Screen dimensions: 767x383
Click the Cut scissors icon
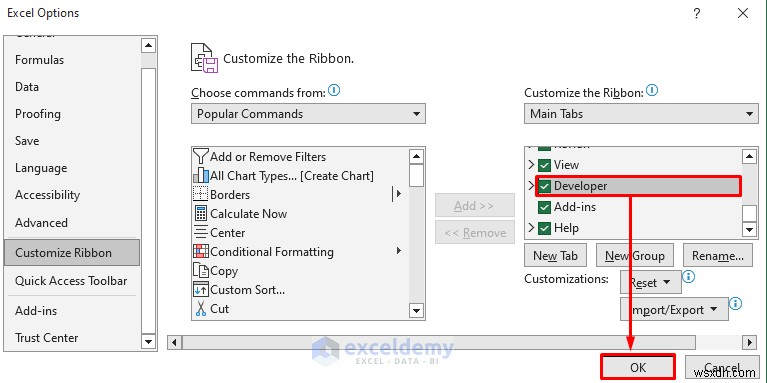coord(201,309)
